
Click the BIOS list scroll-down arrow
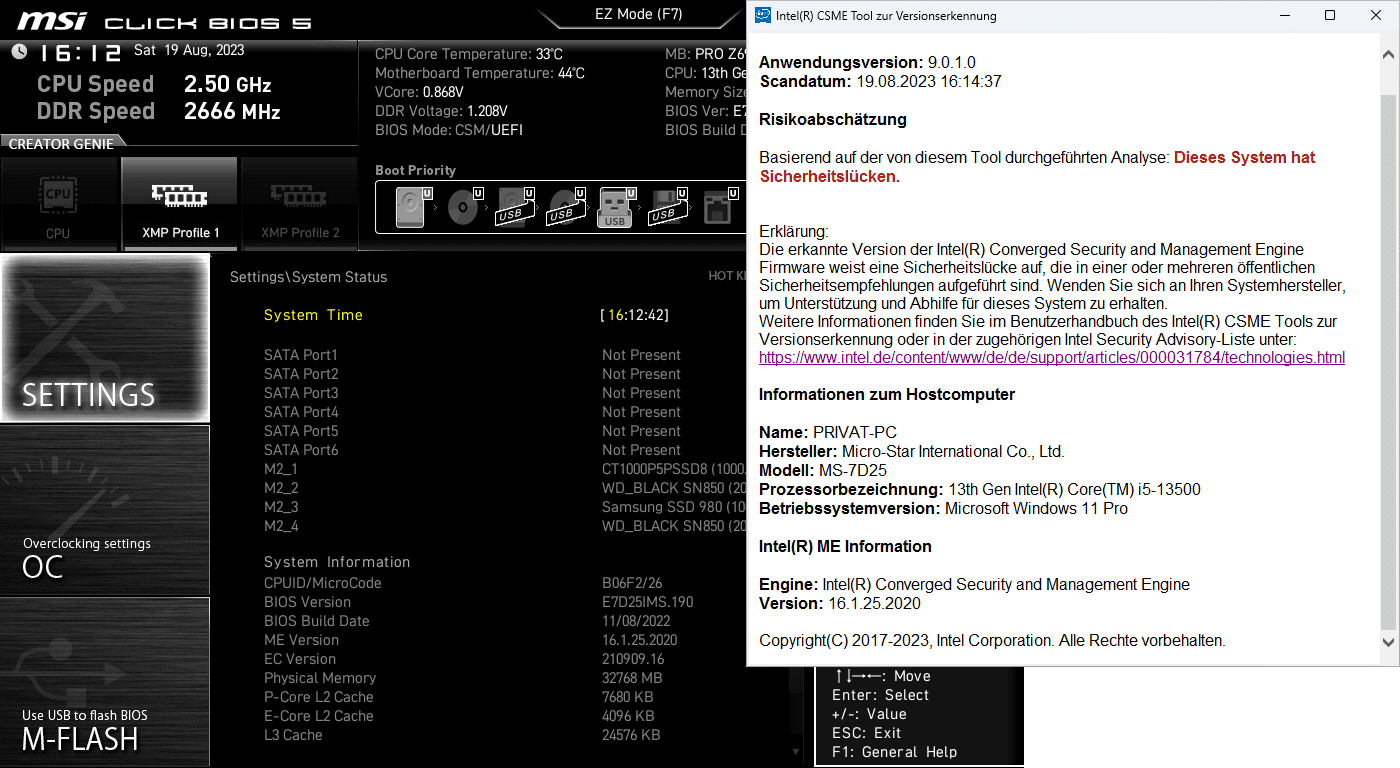[x=797, y=751]
